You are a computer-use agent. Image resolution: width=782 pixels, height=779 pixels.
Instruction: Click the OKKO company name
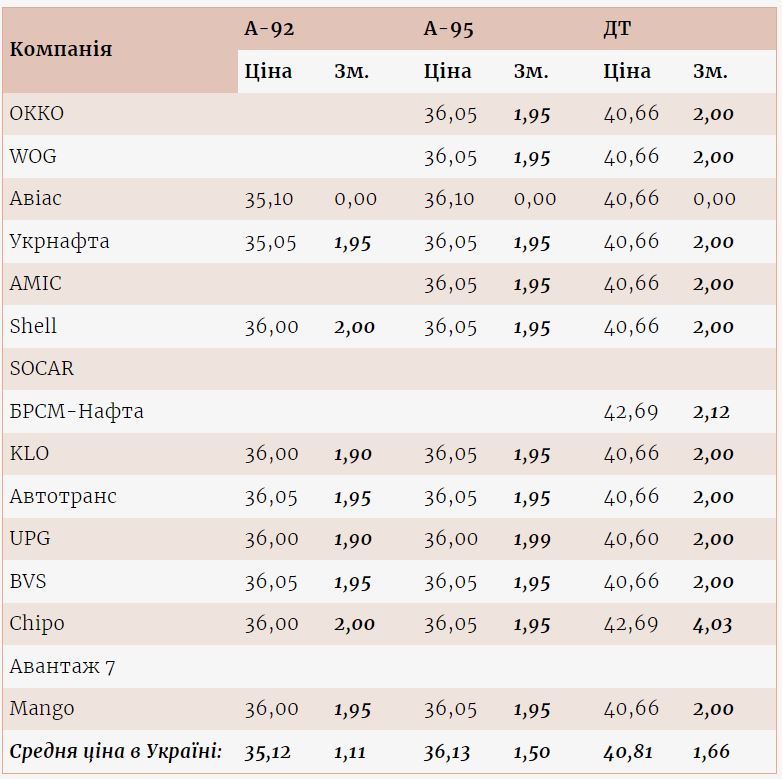(x=37, y=114)
